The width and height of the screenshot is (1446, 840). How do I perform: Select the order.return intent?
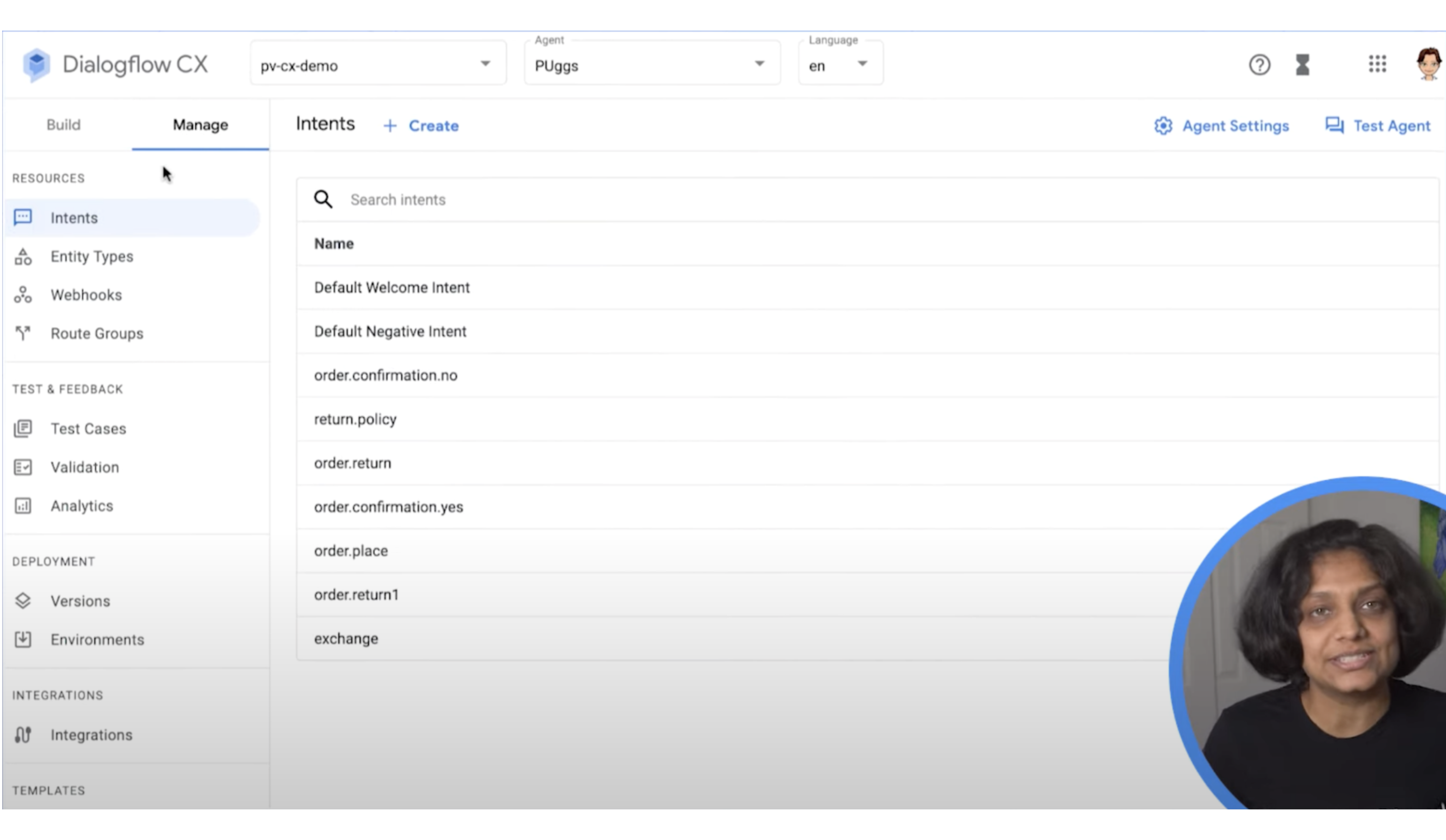pos(868,463)
